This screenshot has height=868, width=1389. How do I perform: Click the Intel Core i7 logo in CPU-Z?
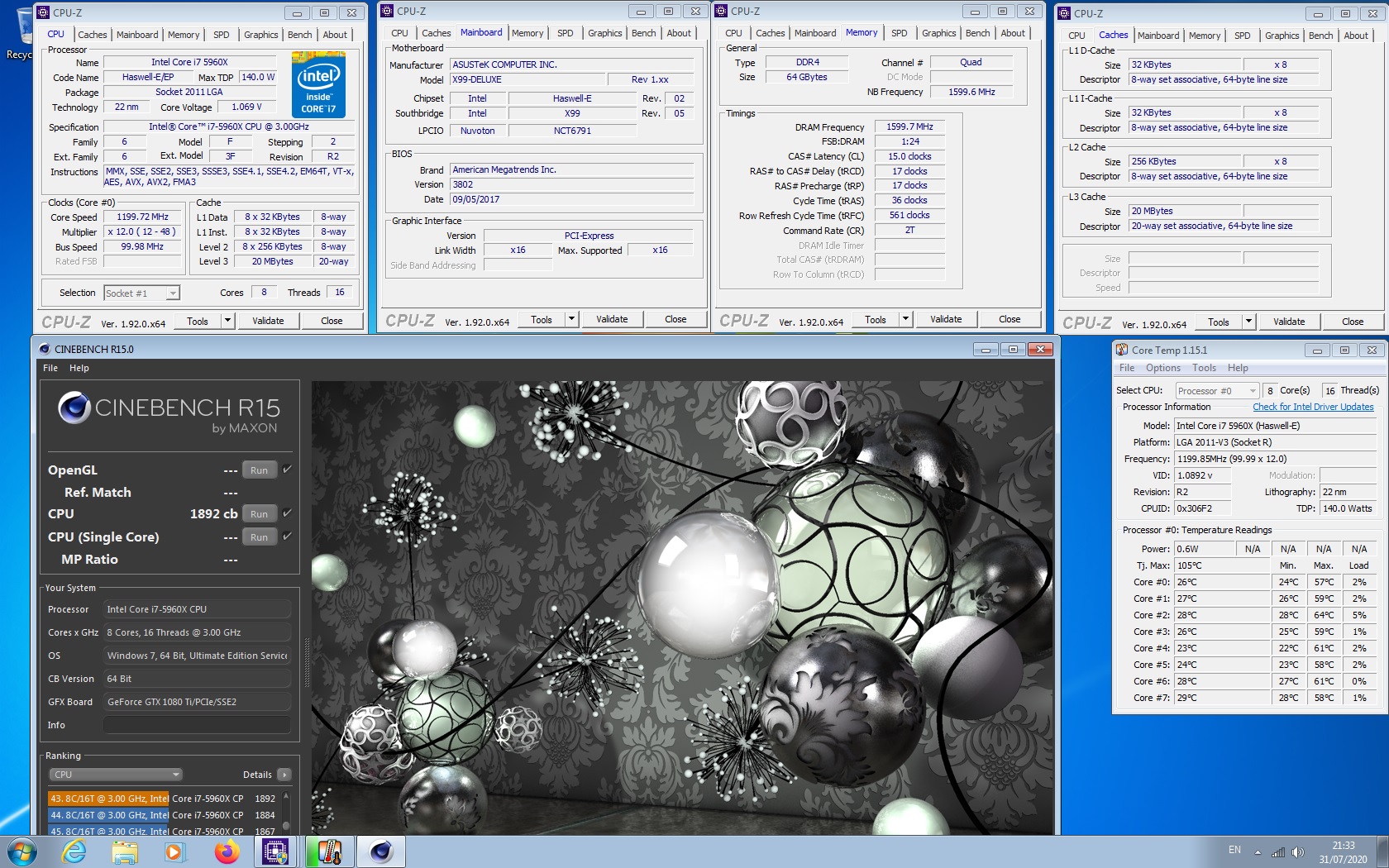318,85
